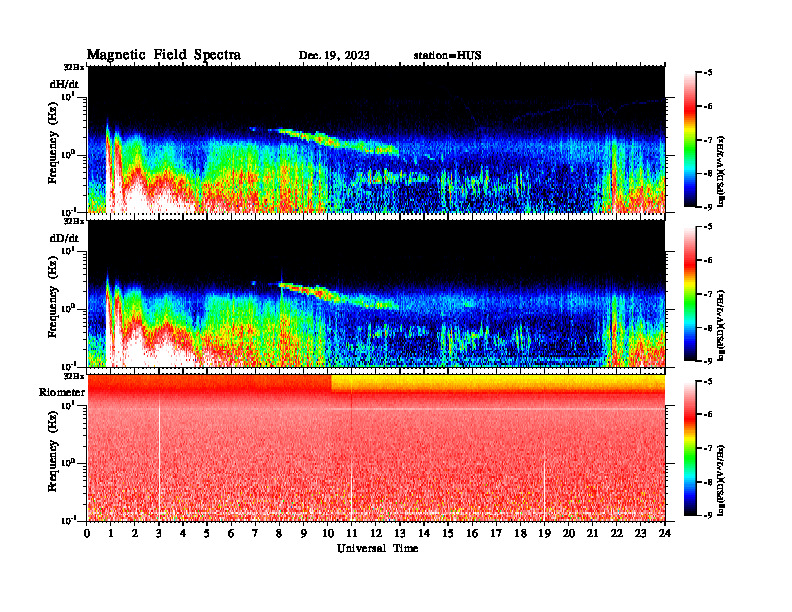Click hour 22 on the time axis
The image size is (792, 612).
tap(616, 533)
